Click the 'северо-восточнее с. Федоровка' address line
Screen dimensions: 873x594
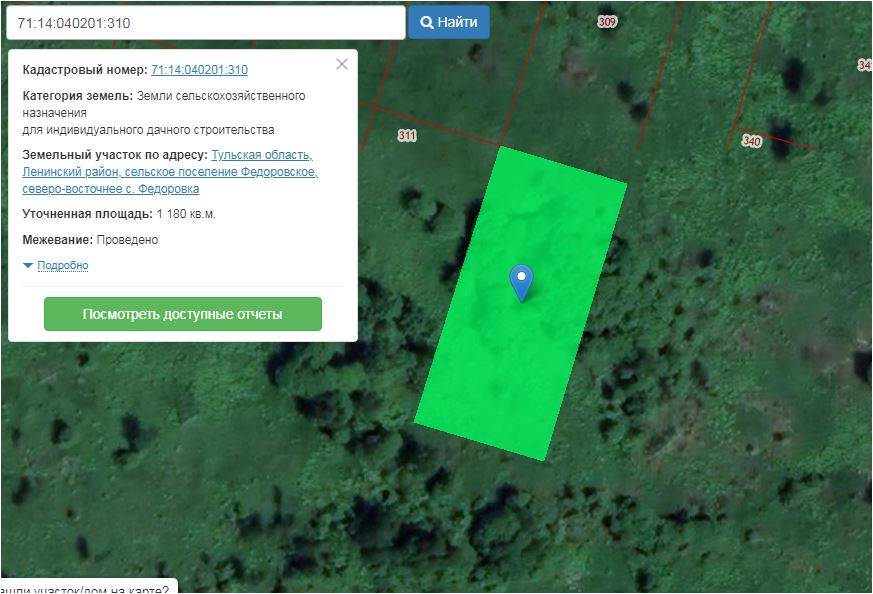tap(111, 189)
